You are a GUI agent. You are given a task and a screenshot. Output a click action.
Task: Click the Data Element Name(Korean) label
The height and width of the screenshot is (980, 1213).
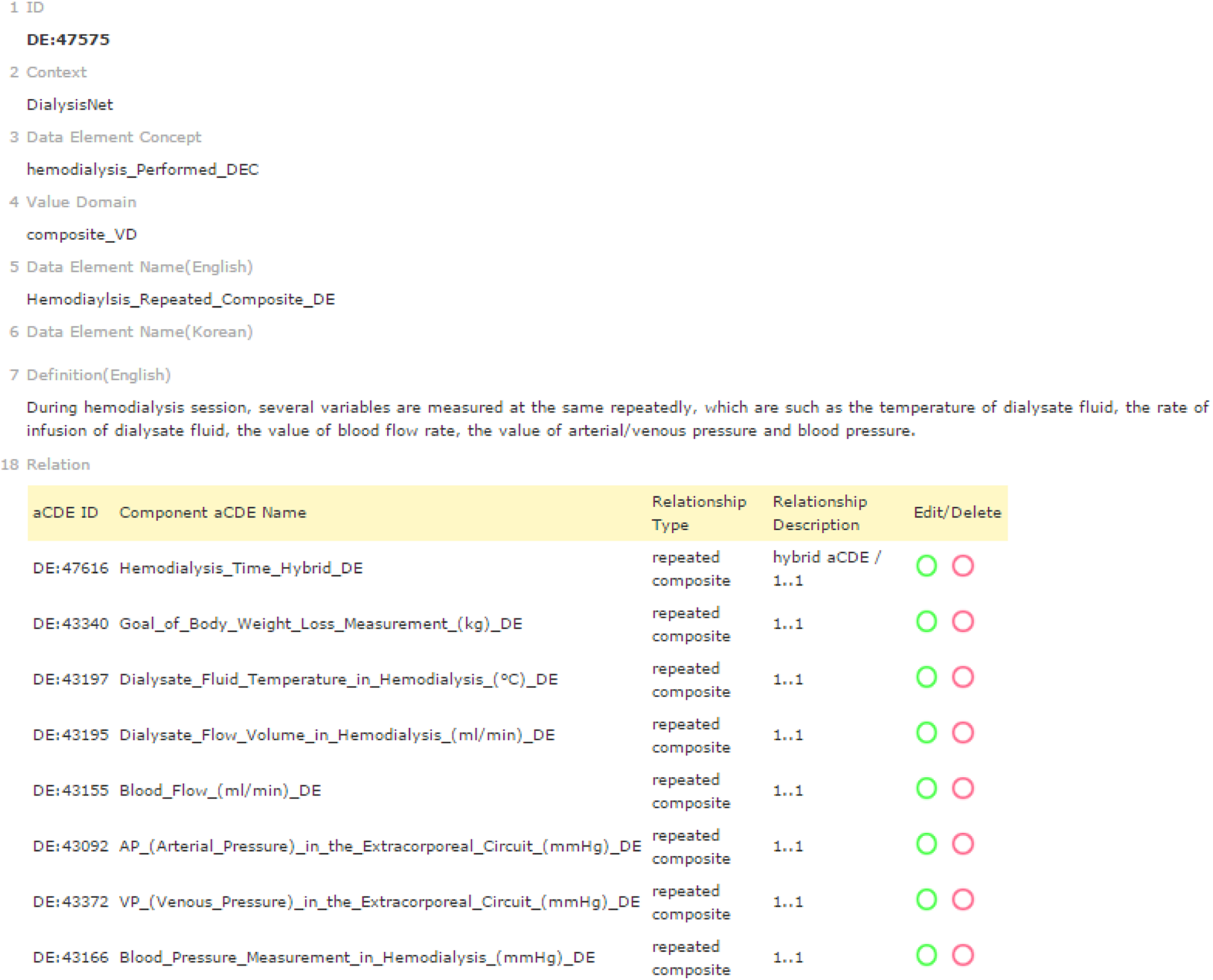140,332
